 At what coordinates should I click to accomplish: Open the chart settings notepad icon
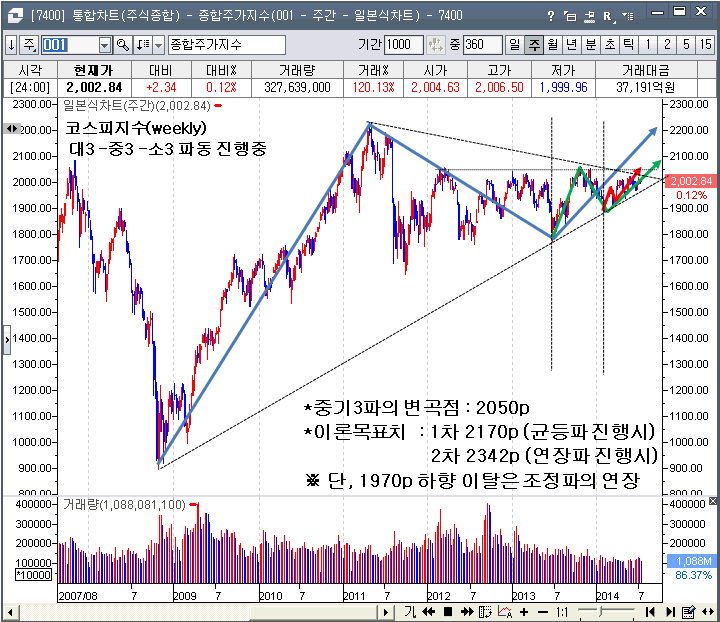point(688,612)
